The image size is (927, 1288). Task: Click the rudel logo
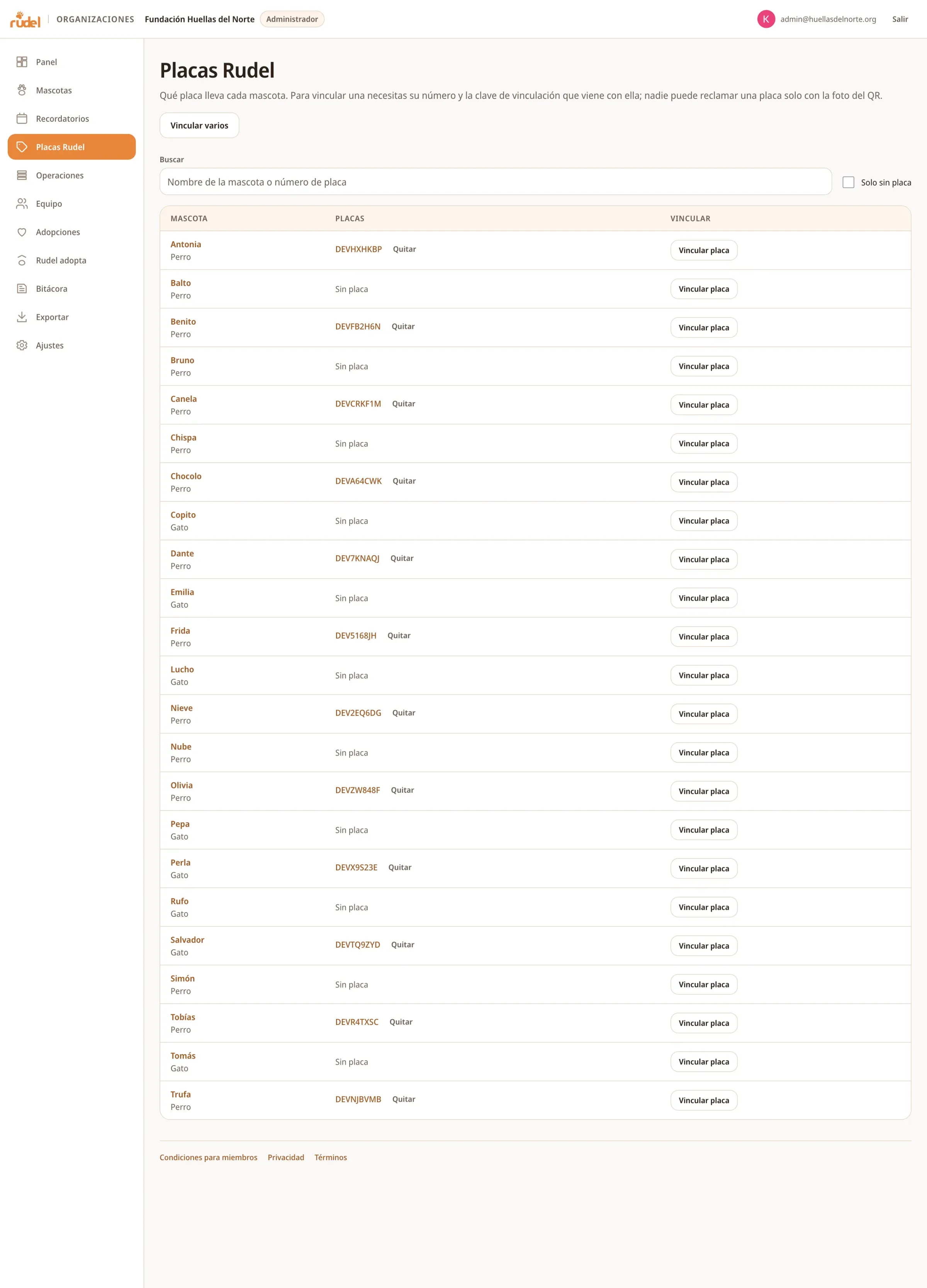coord(25,19)
